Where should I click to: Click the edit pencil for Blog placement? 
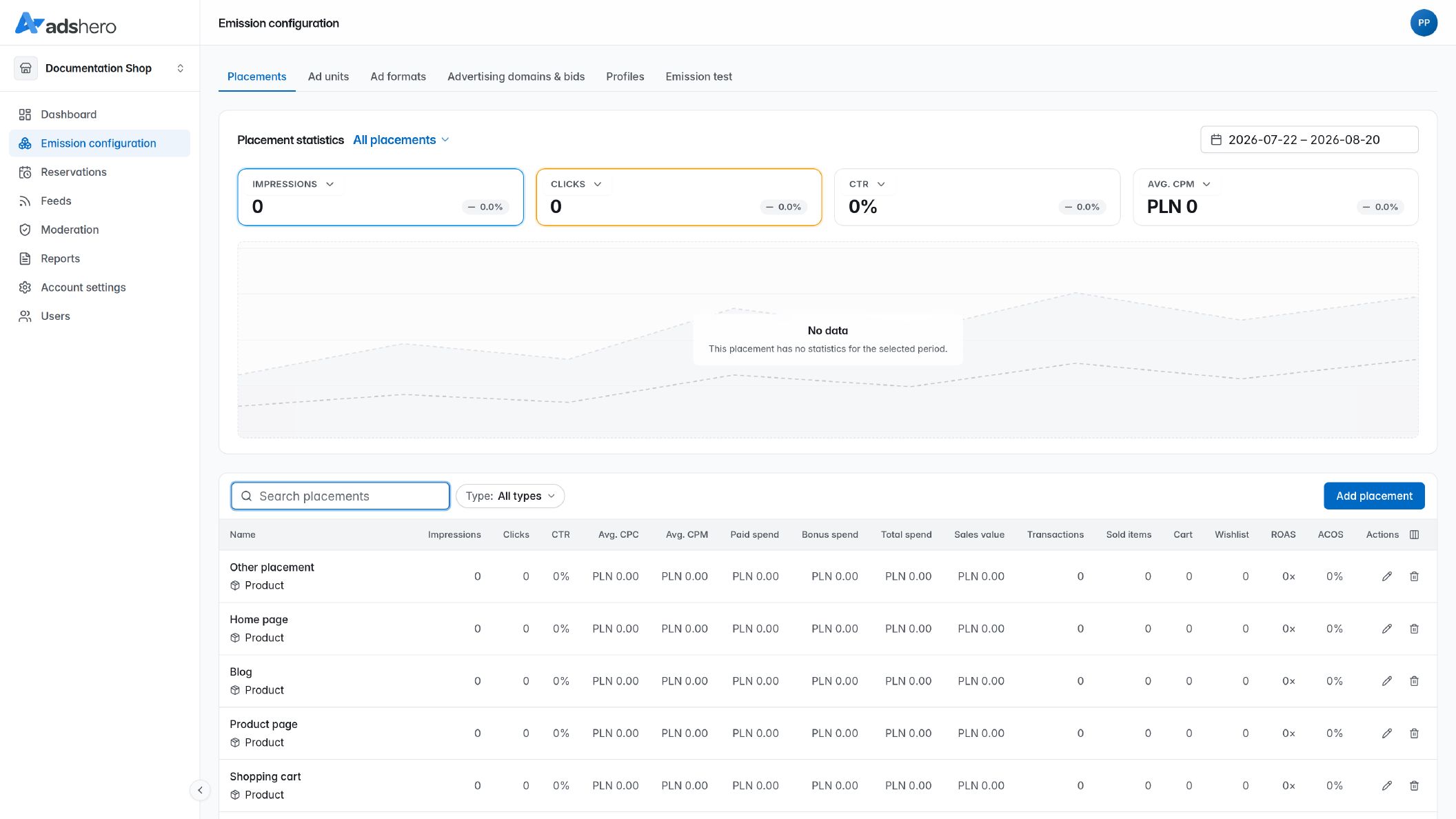1387,681
